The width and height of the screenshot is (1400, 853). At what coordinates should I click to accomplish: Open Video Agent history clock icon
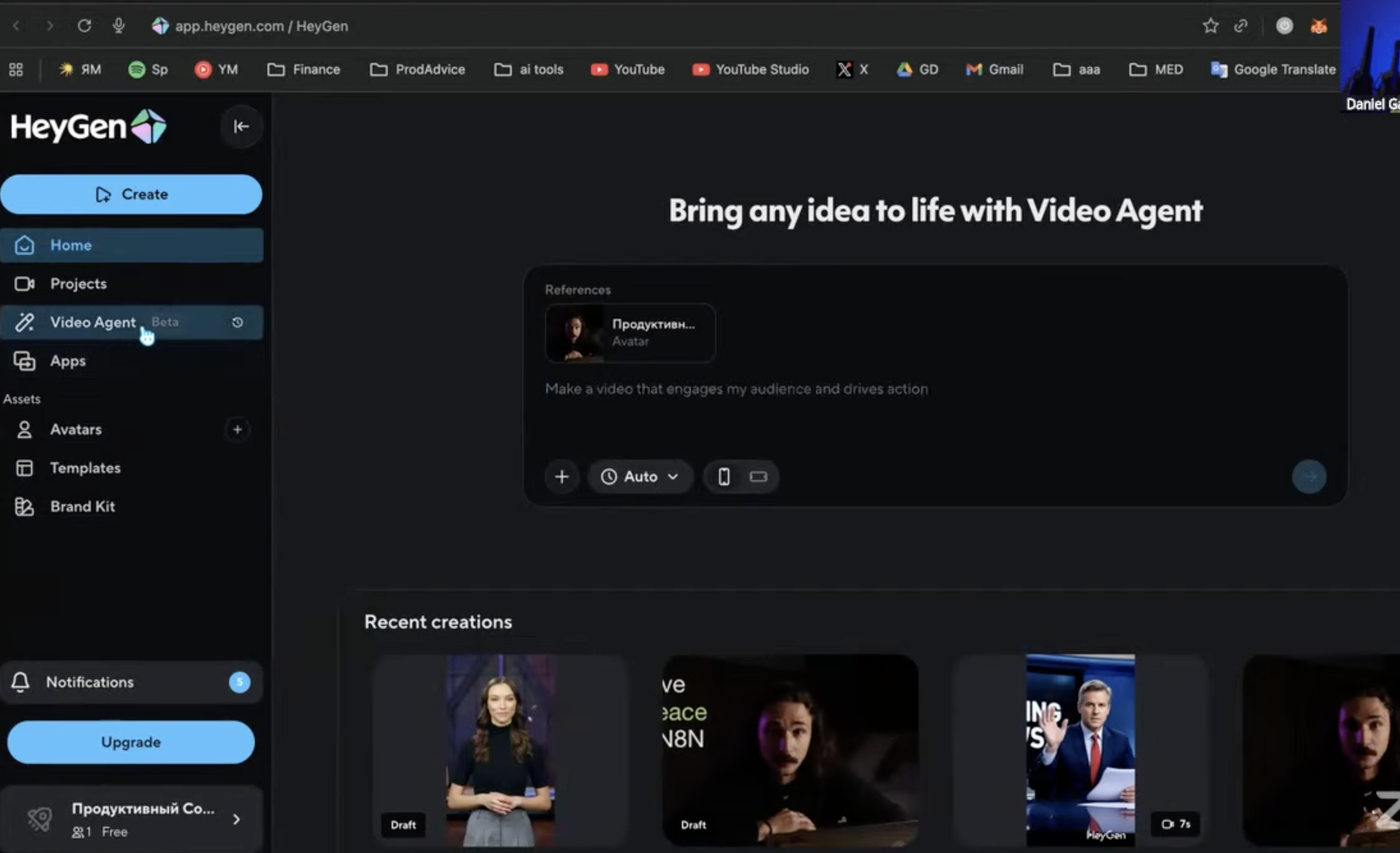[237, 322]
